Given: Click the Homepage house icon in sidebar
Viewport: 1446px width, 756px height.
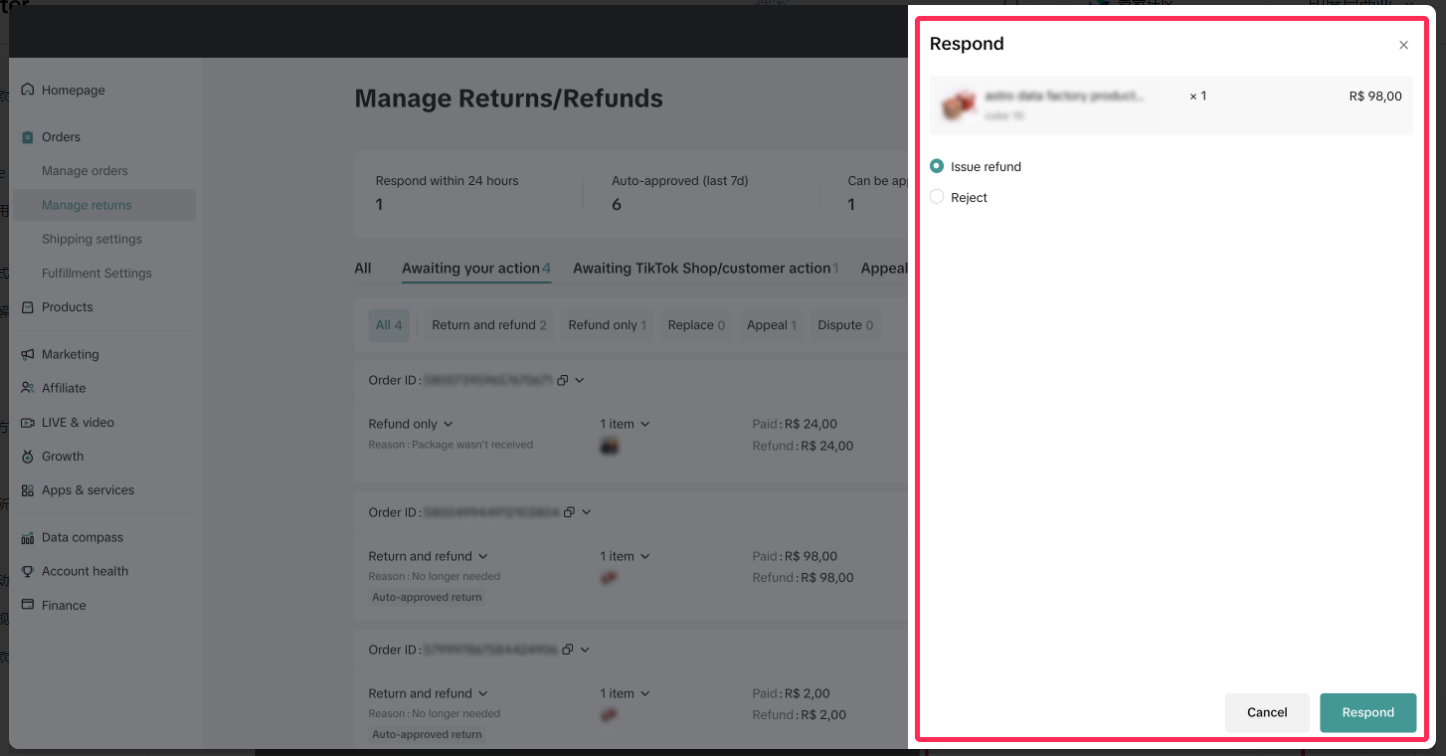Looking at the screenshot, I should tap(28, 90).
